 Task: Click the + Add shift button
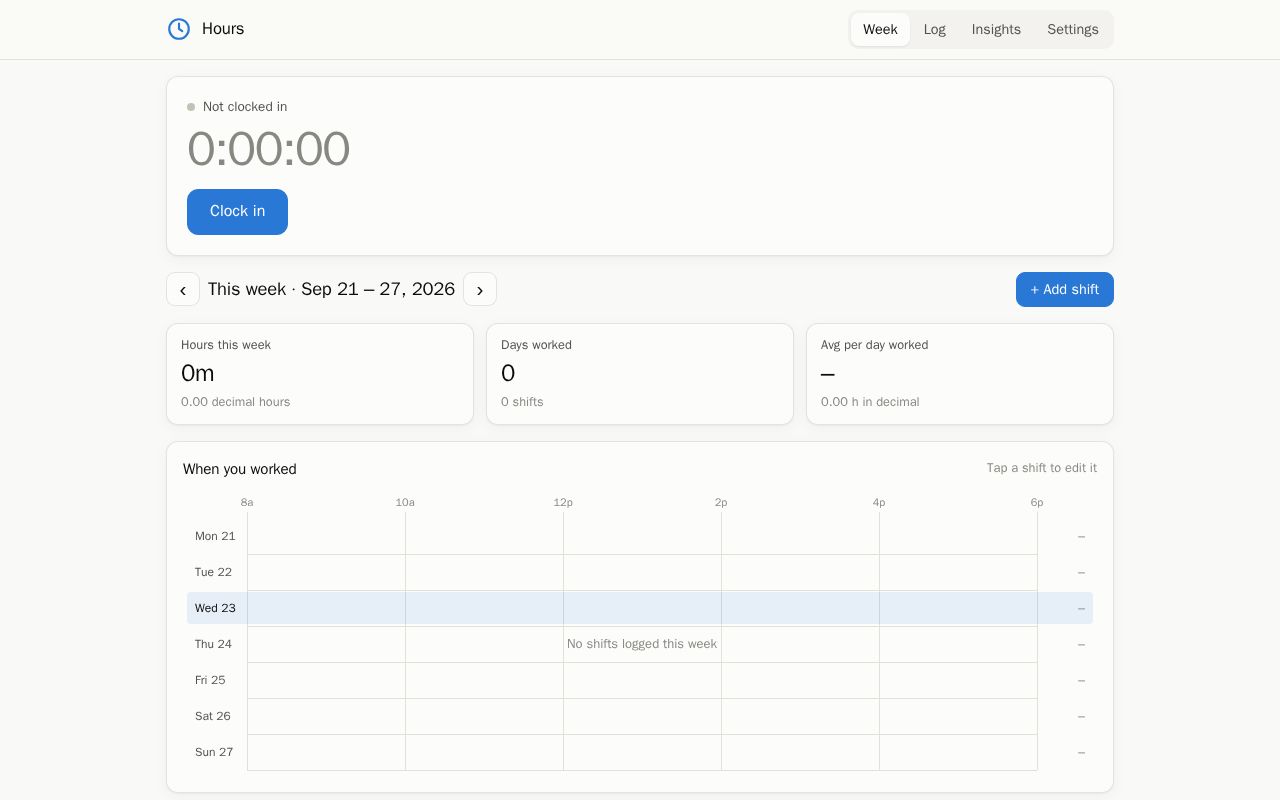point(1065,289)
